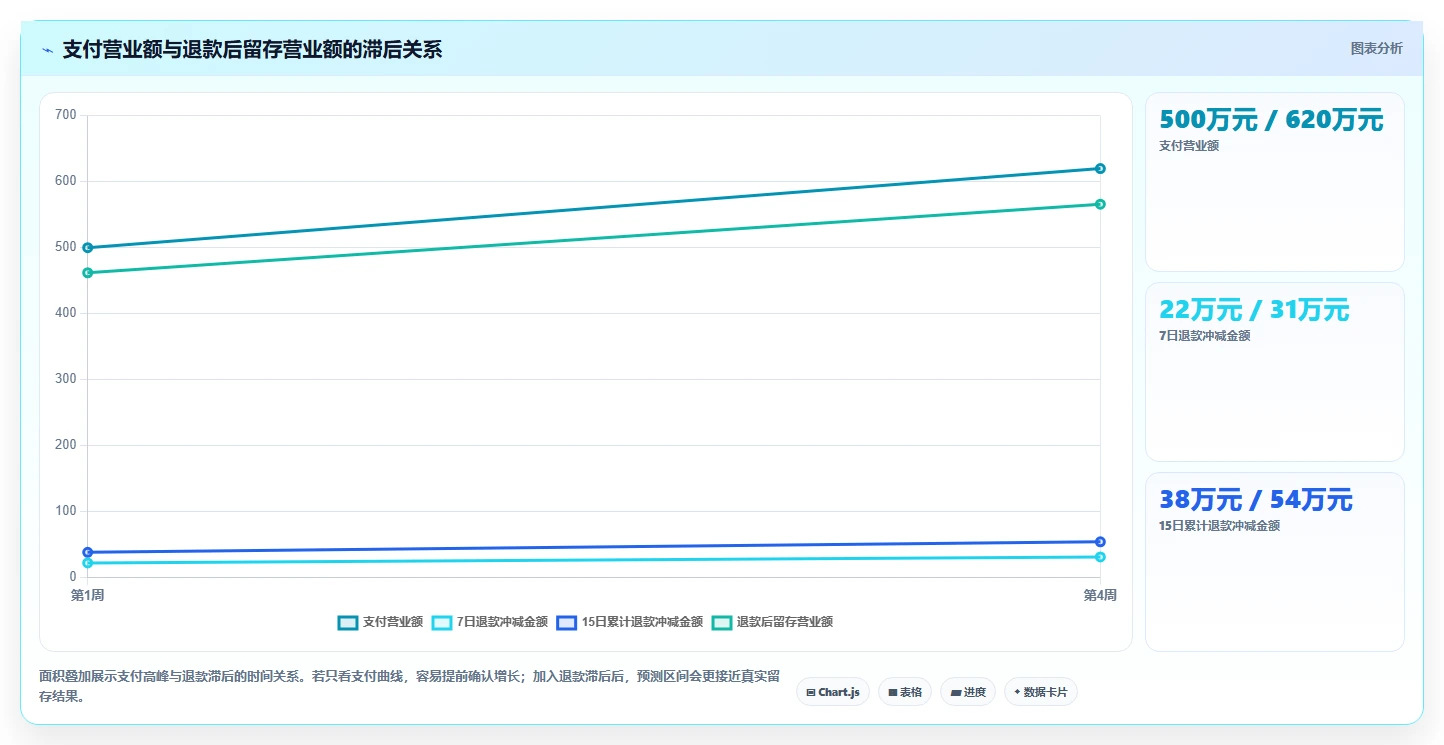Click the 100 y-axis label
Viewport: 1444px width, 745px height.
pyautogui.click(x=66, y=511)
